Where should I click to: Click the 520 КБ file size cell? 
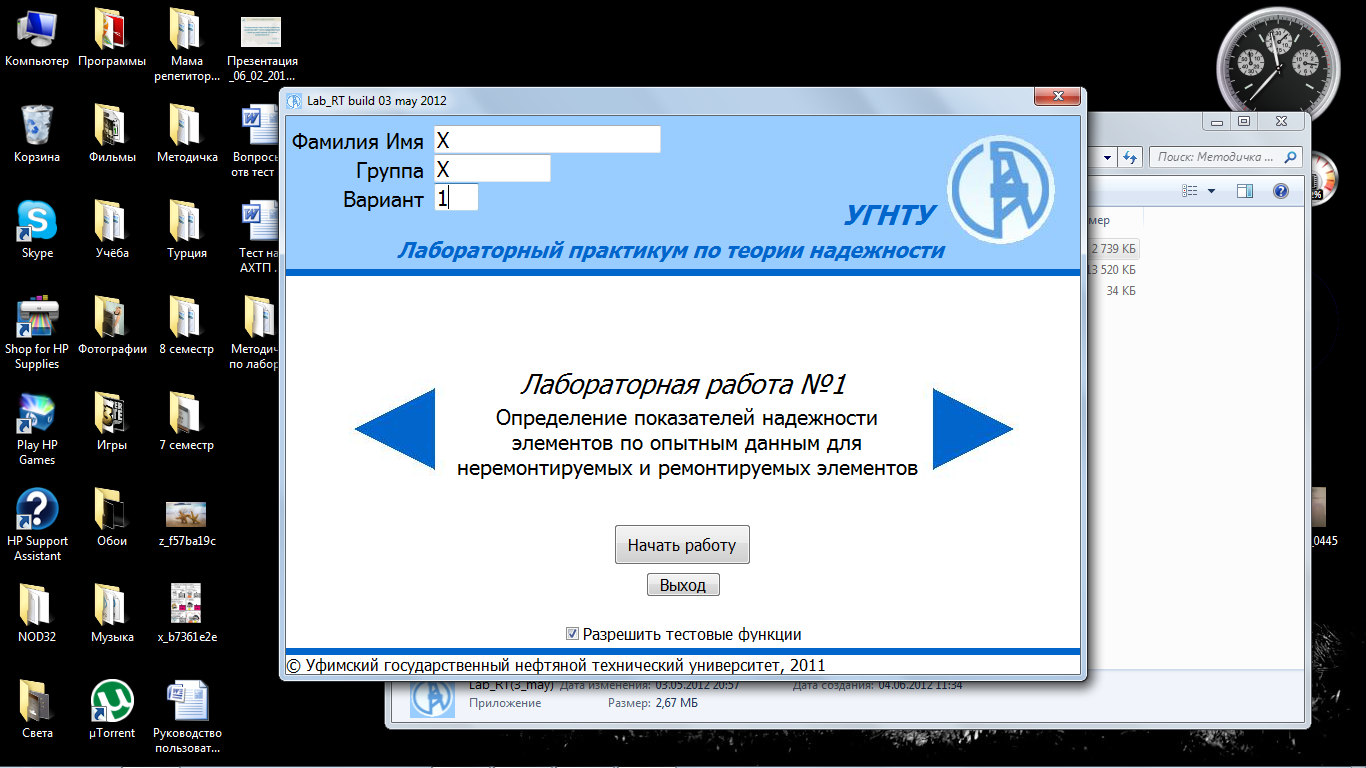pos(1112,270)
